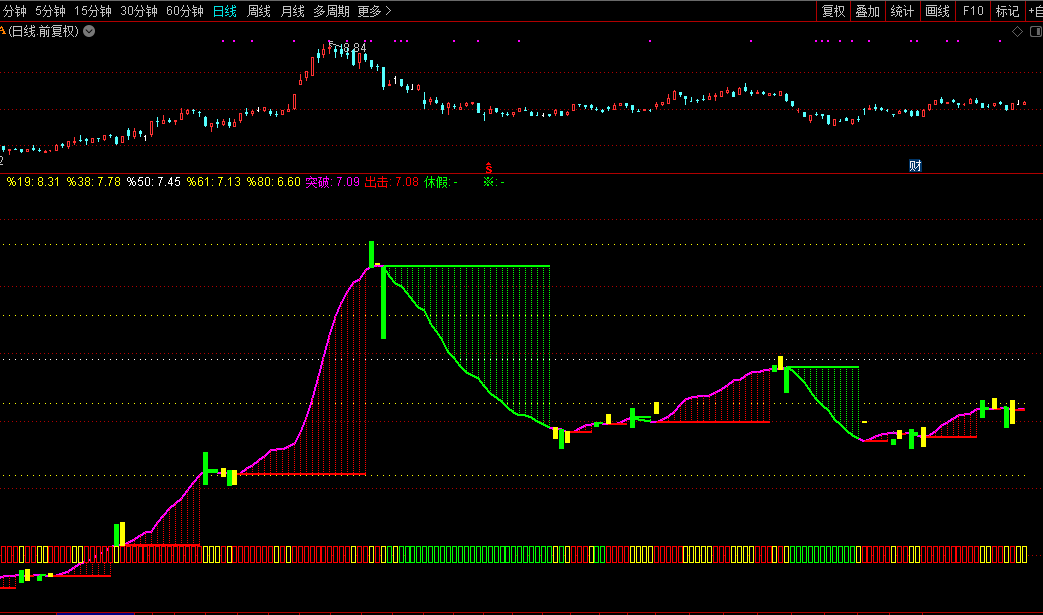Image resolution: width=1043 pixels, height=615 pixels.
Task: Select the 15分钟 period tab
Action: click(x=93, y=11)
